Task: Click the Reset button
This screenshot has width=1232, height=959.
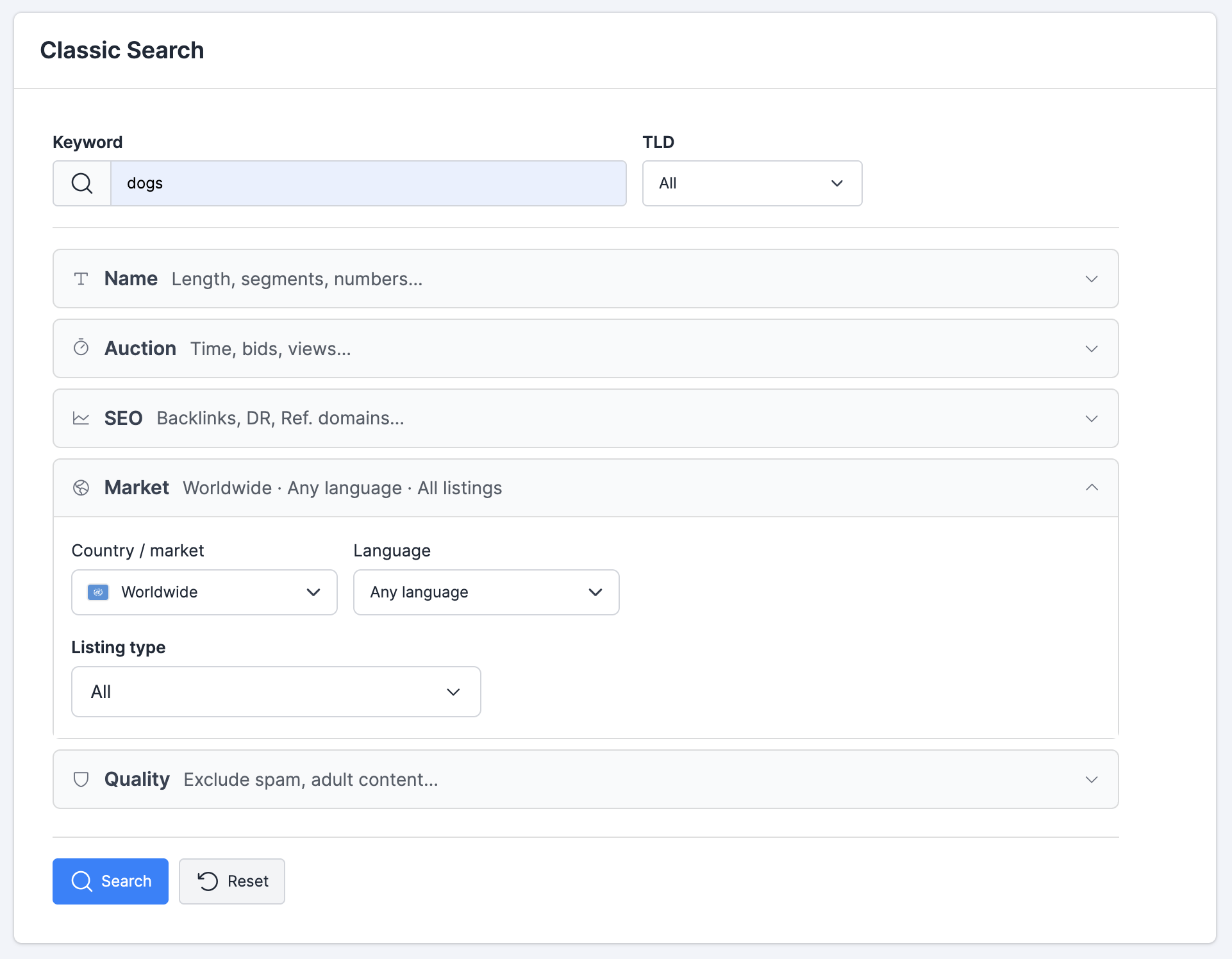Action: coord(232,881)
